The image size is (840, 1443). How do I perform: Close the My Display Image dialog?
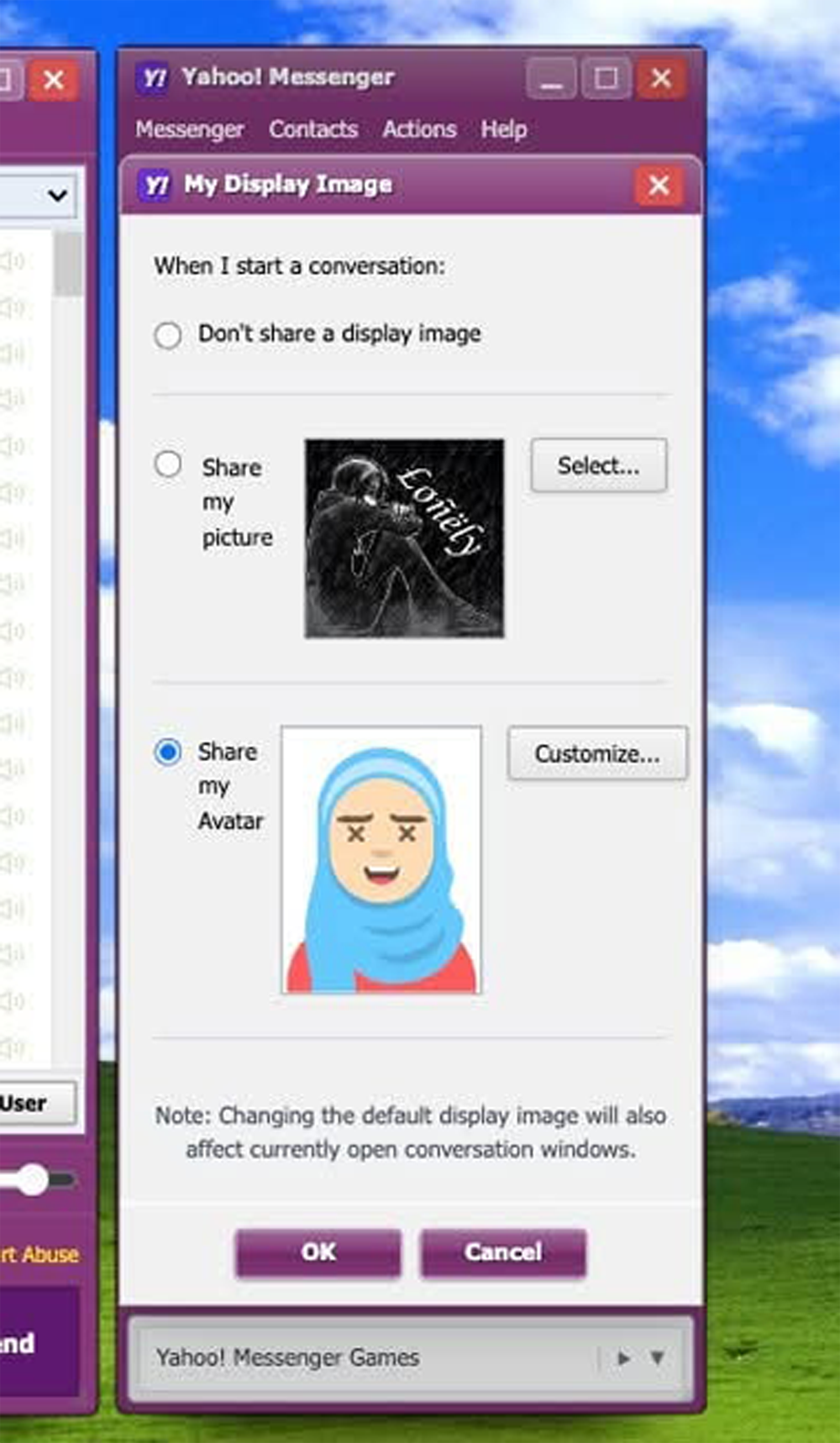(x=659, y=185)
